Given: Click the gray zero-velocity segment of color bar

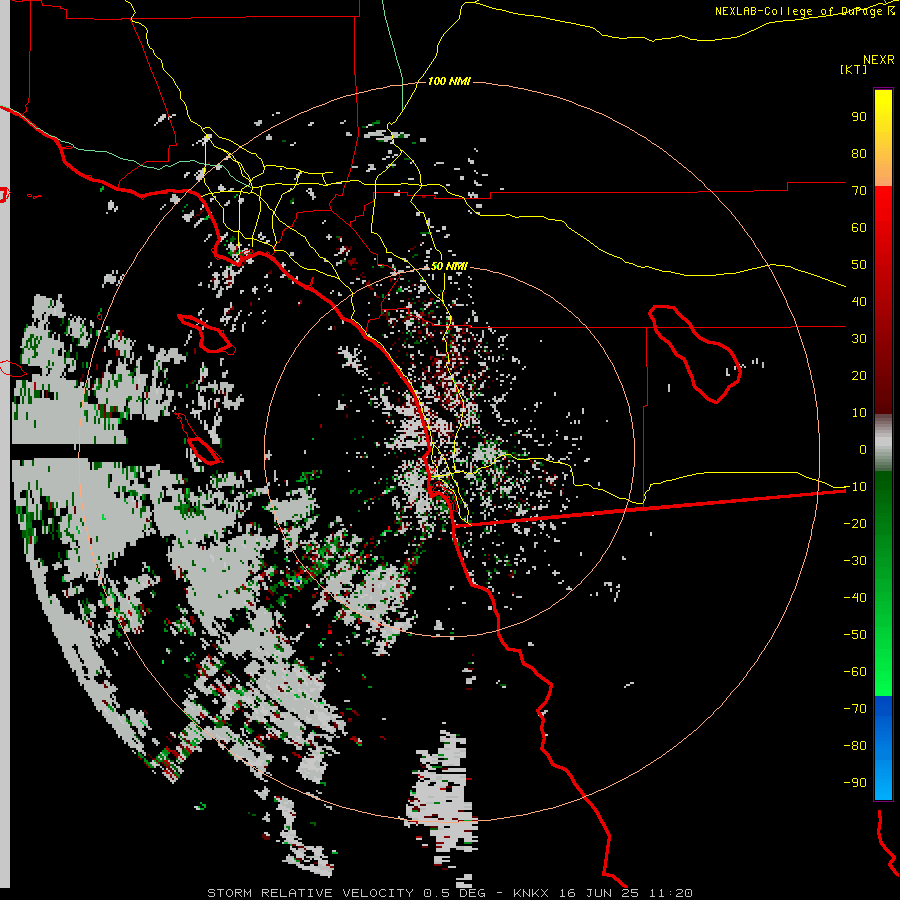Looking at the screenshot, I should (x=883, y=443).
